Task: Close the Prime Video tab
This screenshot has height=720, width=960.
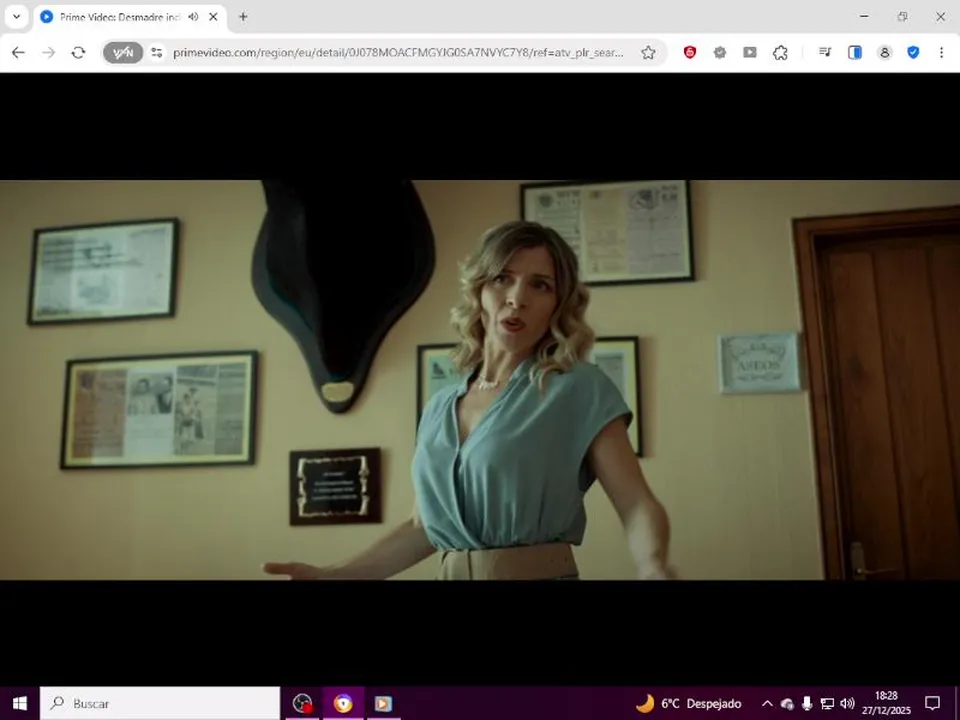Action: click(213, 17)
